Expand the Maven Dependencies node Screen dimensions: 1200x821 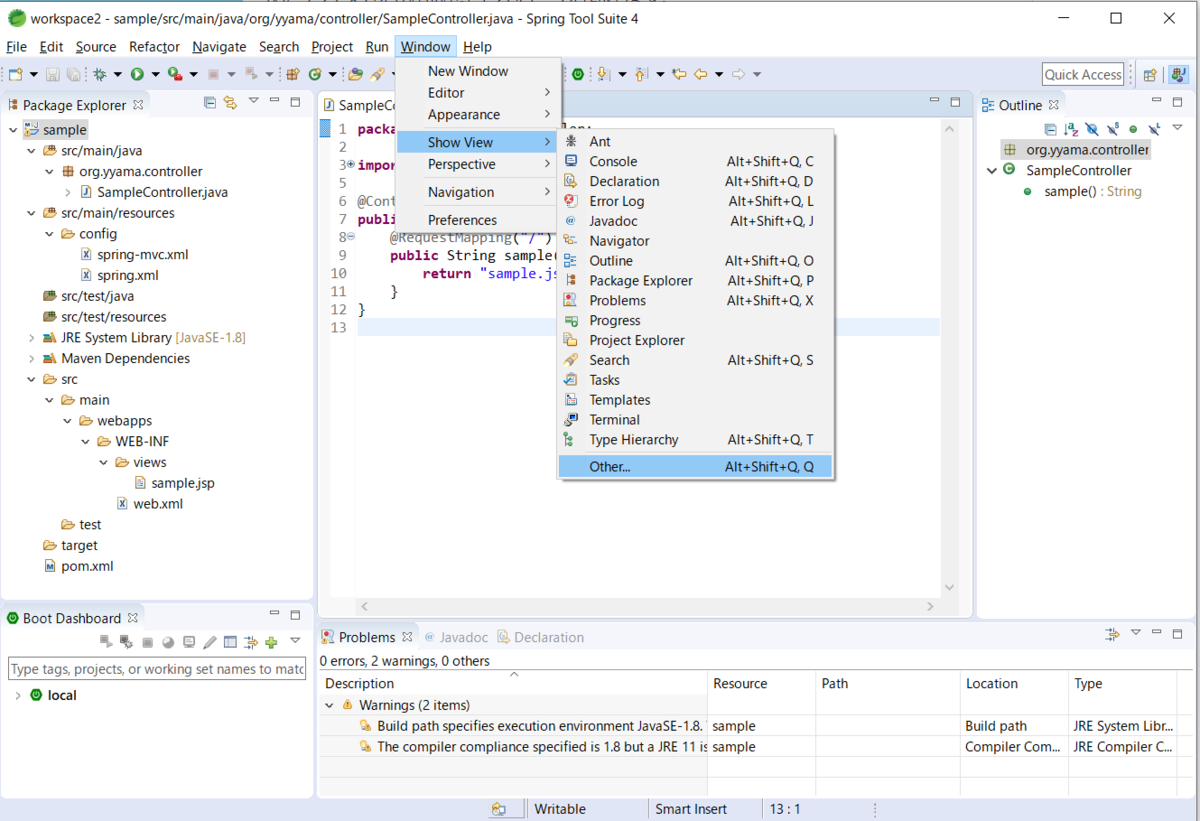click(x=31, y=358)
